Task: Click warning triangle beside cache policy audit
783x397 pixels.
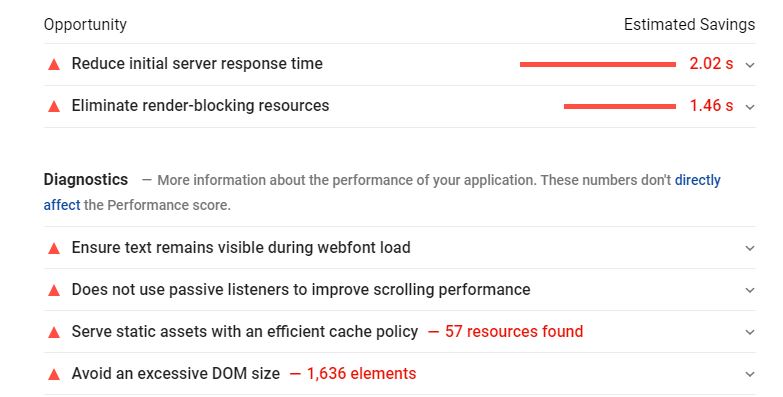Action: point(54,332)
